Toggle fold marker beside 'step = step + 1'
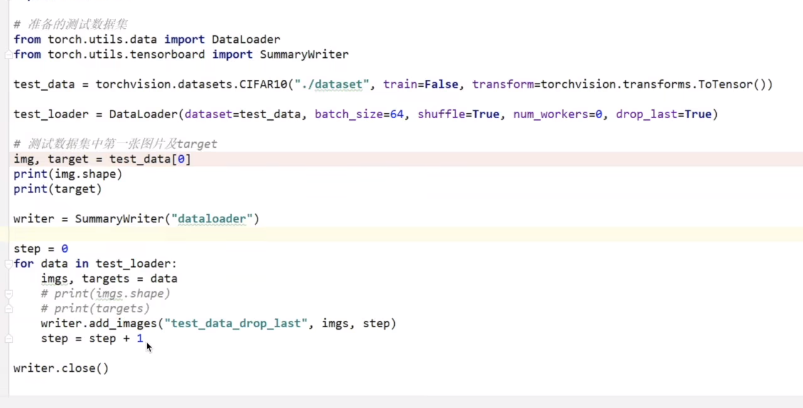803x408 pixels. click(x=9, y=339)
